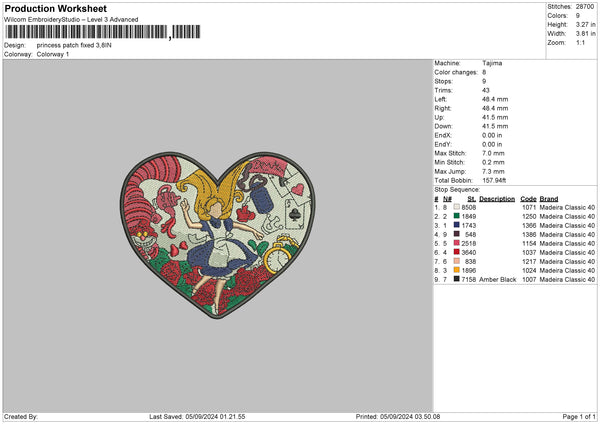The height and width of the screenshot is (424, 600).
Task: Click the barcode below the worksheet title
Action: [103, 32]
